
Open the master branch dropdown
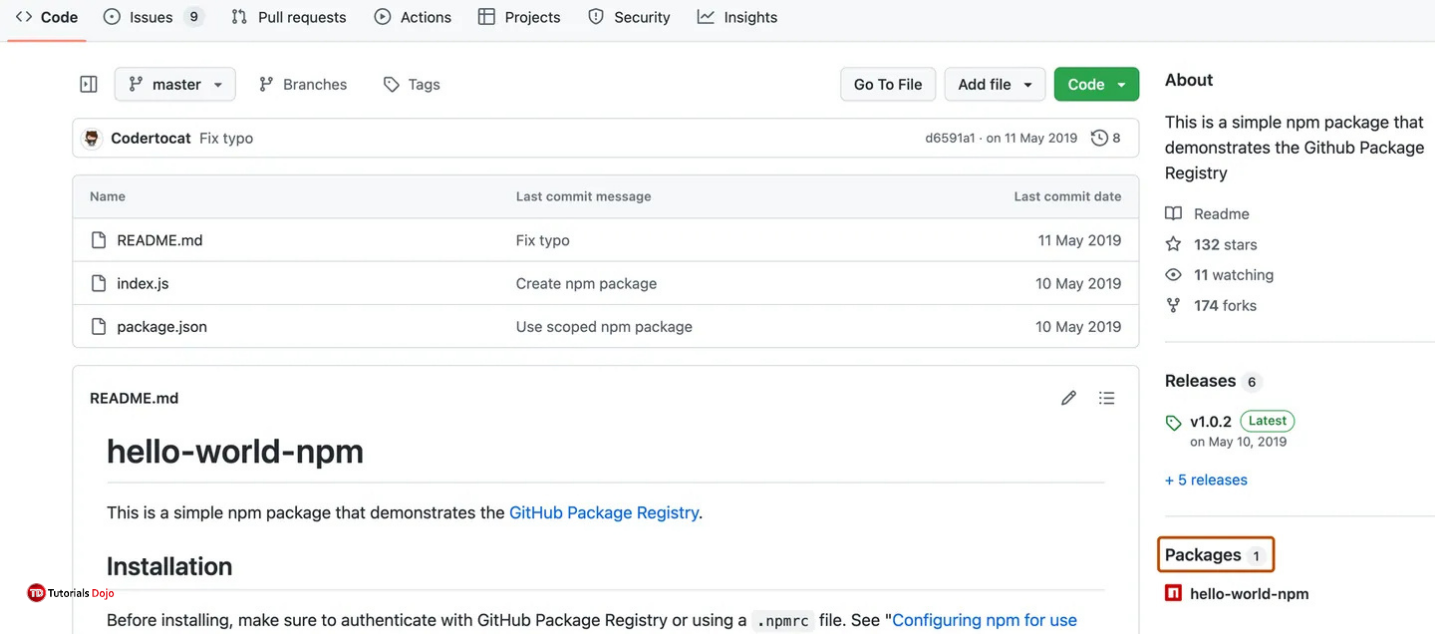coord(174,84)
